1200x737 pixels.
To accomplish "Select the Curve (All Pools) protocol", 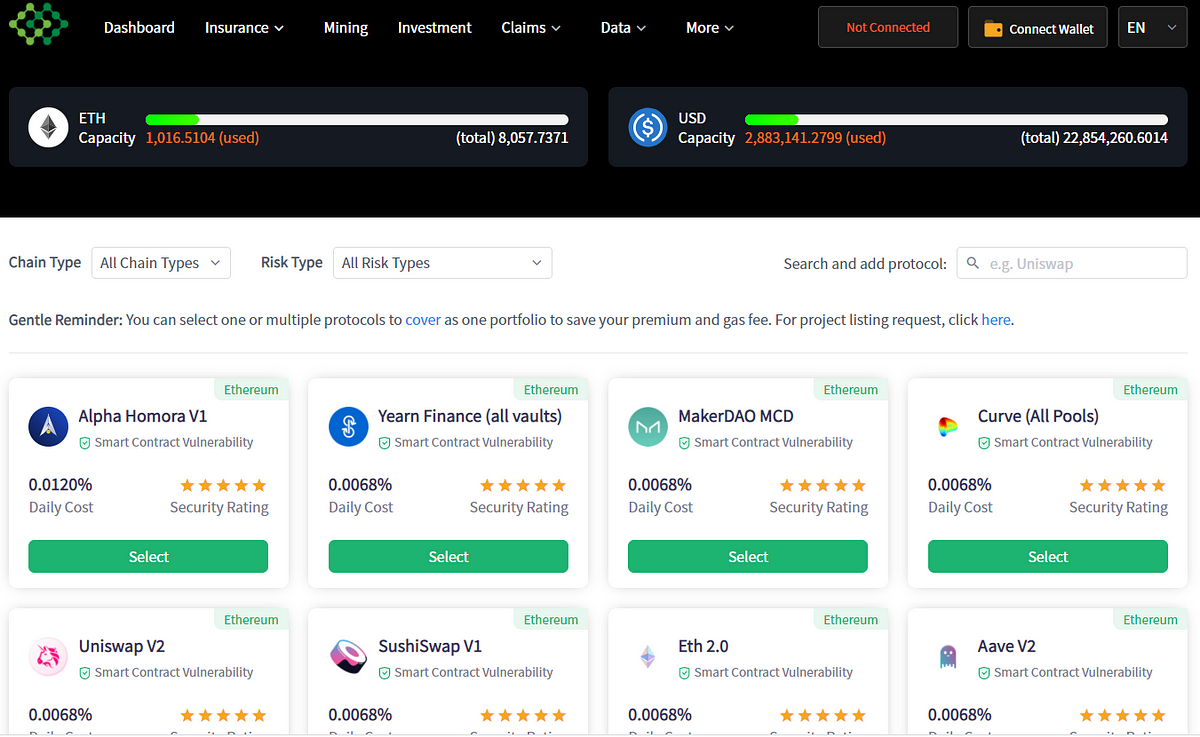I will [x=1048, y=557].
